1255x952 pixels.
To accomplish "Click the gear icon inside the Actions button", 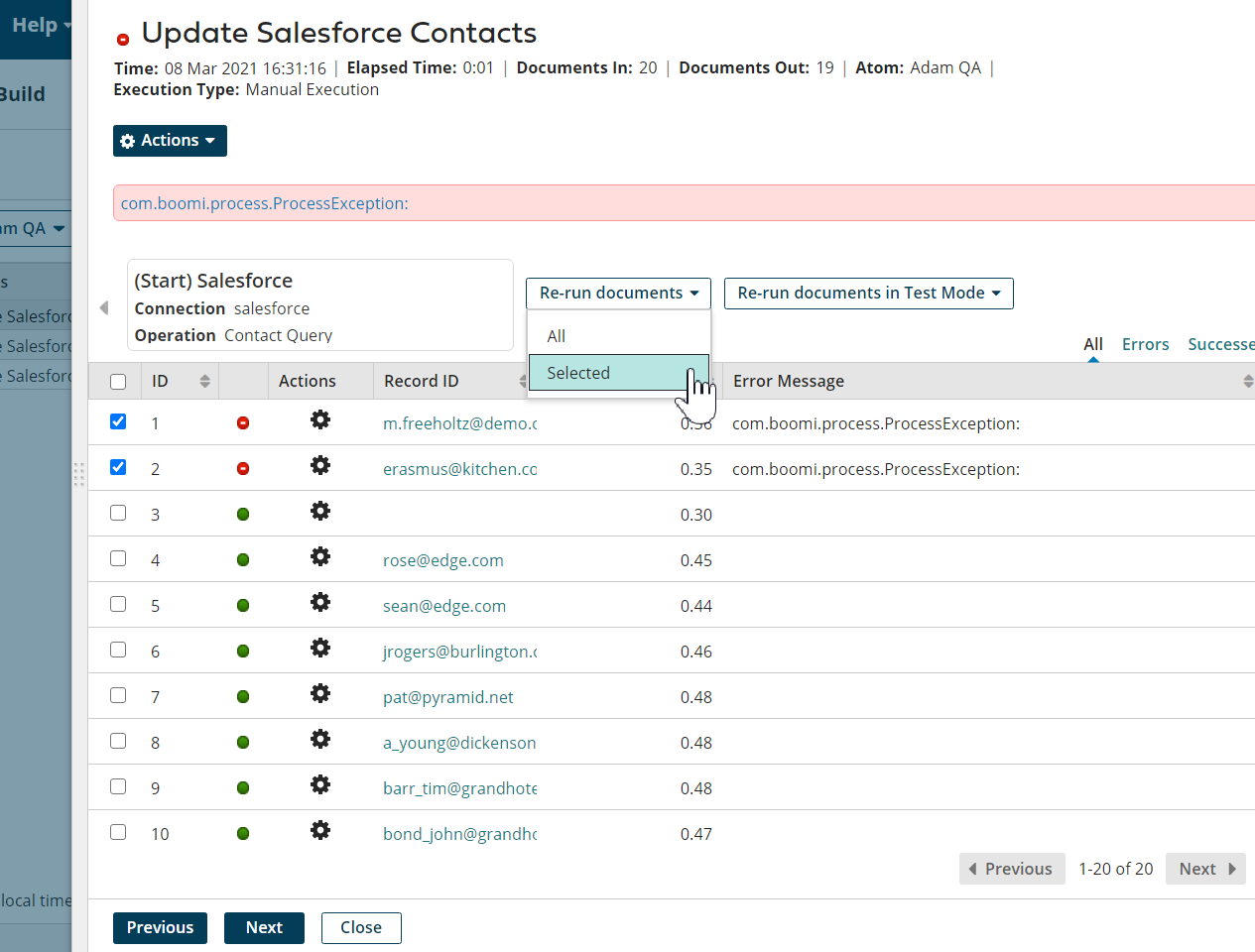I will [x=127, y=140].
